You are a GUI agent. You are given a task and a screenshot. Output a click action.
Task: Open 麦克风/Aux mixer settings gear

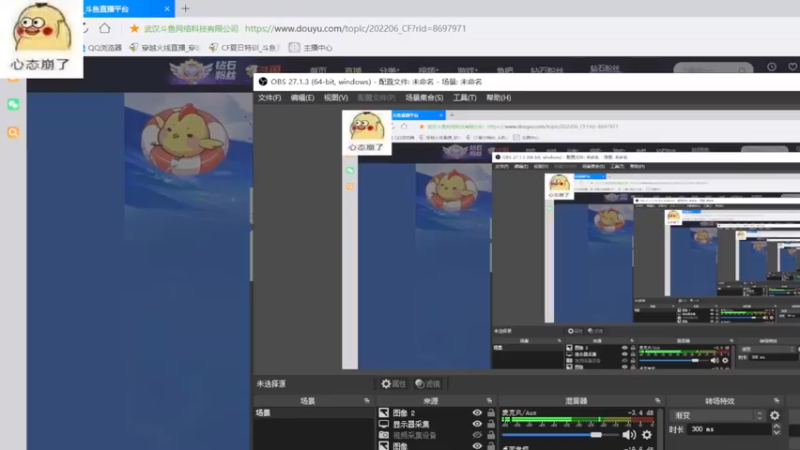pyautogui.click(x=646, y=435)
